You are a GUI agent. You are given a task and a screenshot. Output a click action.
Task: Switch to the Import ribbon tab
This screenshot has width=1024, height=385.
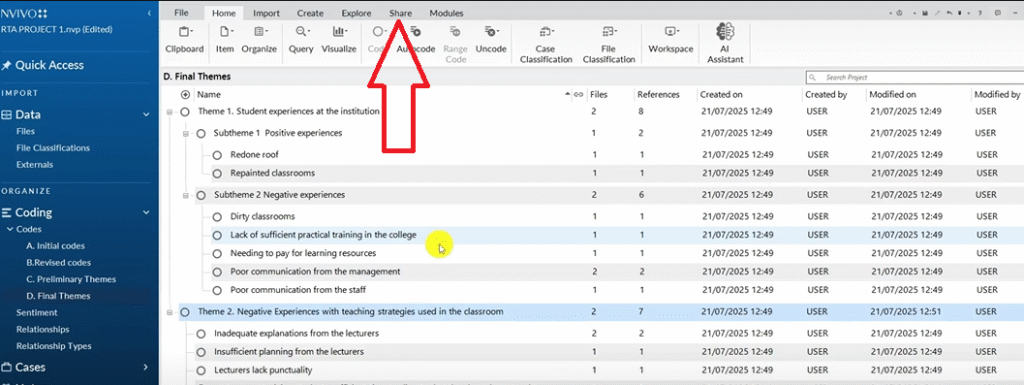click(x=266, y=13)
